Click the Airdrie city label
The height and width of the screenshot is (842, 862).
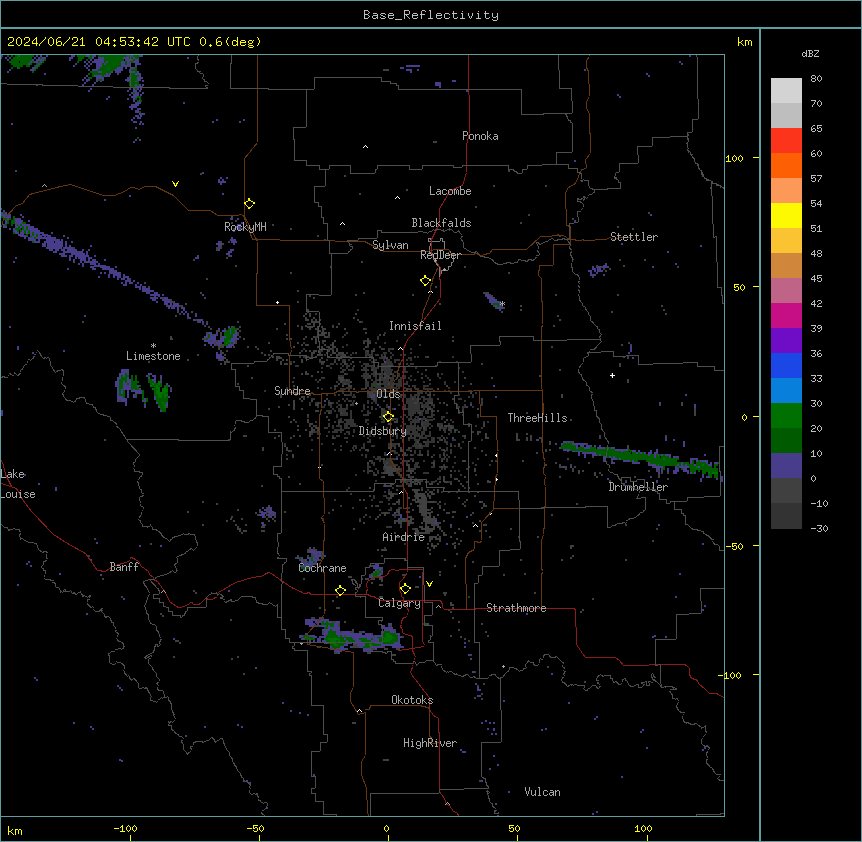pos(404,537)
